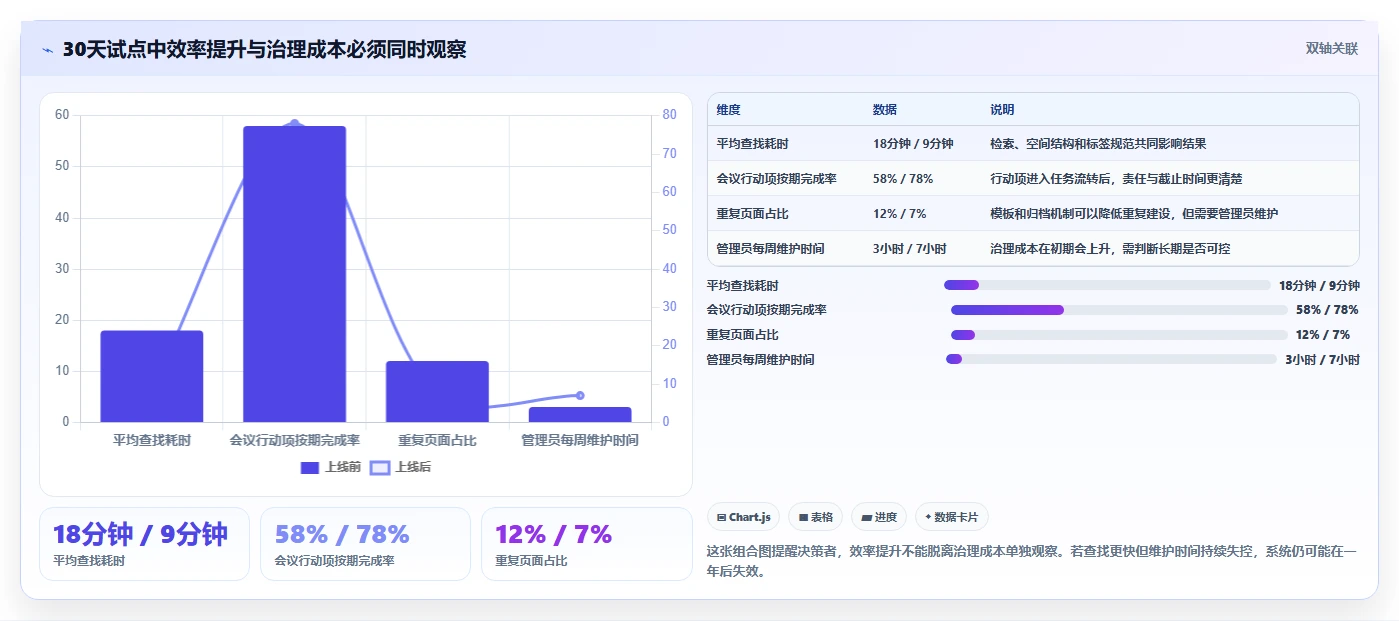Click table cell 平均查找耗时

click(x=753, y=144)
